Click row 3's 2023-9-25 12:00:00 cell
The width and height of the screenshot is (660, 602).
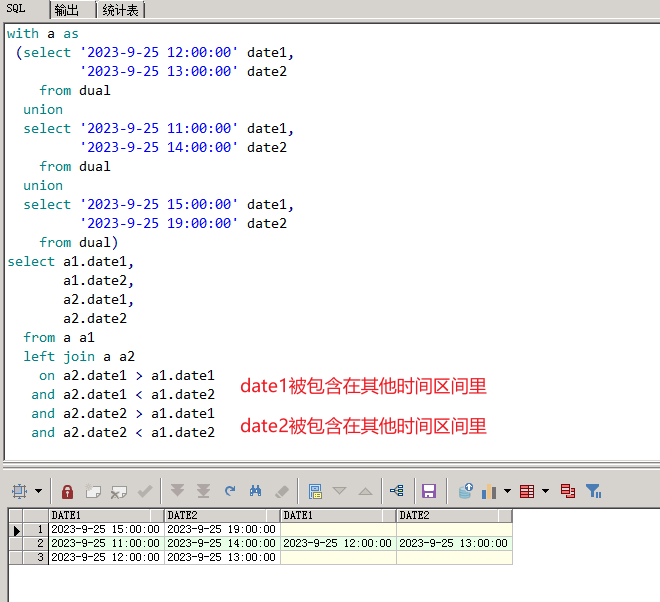[106, 557]
